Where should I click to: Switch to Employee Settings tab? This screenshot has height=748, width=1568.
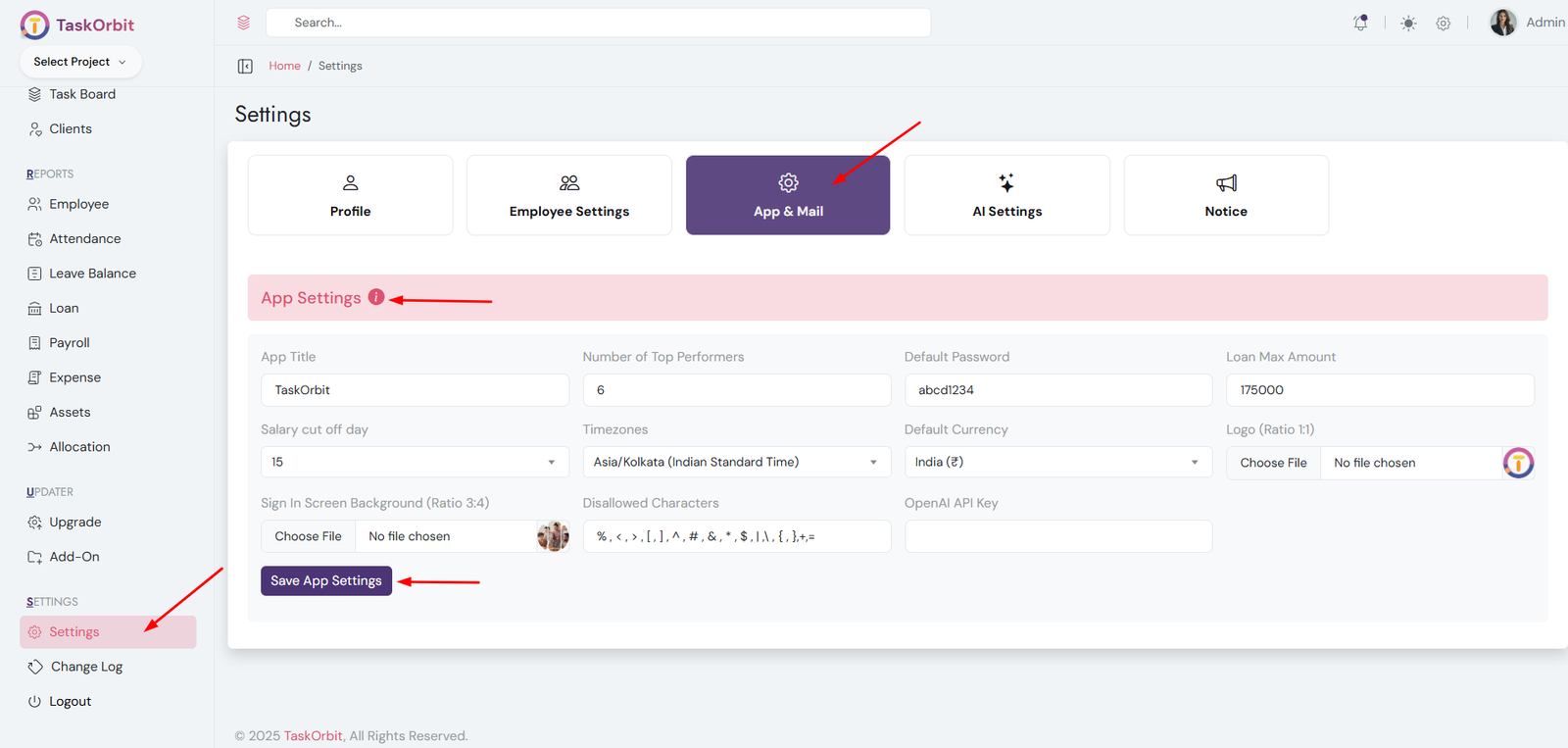[569, 195]
